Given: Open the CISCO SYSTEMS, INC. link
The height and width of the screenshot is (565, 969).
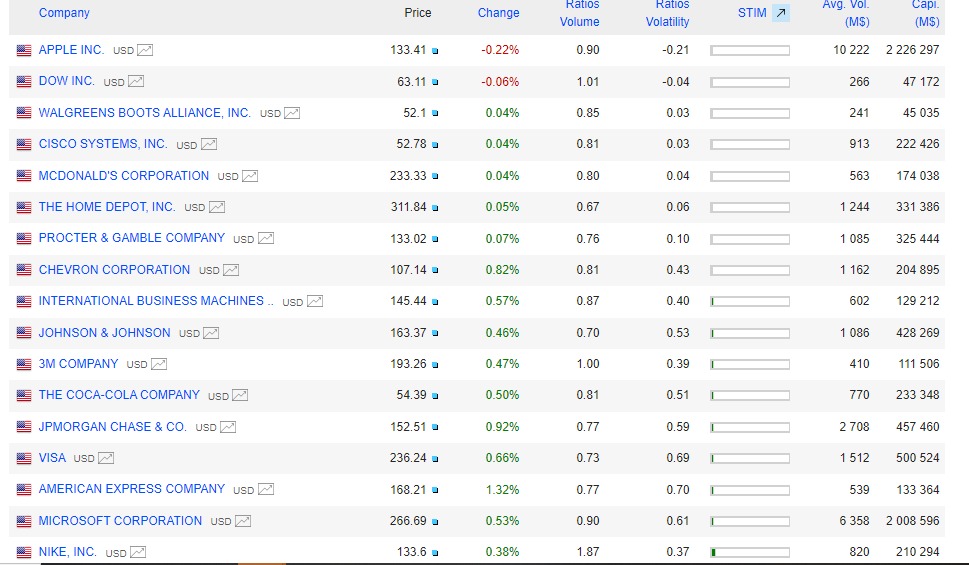Looking at the screenshot, I should 103,144.
